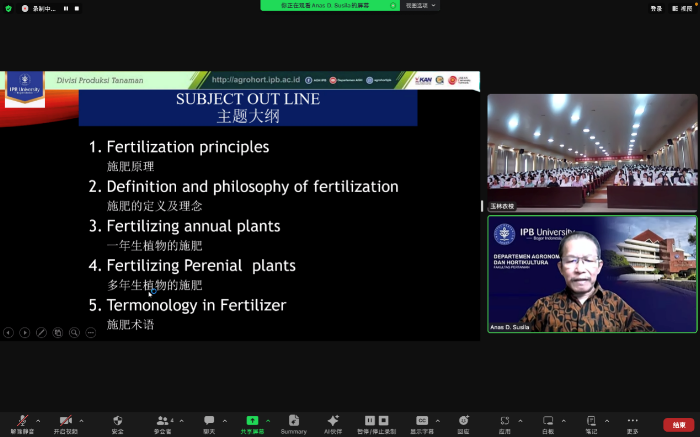Toggle pause/stop recording control
The image size is (700, 437).
coord(376,422)
